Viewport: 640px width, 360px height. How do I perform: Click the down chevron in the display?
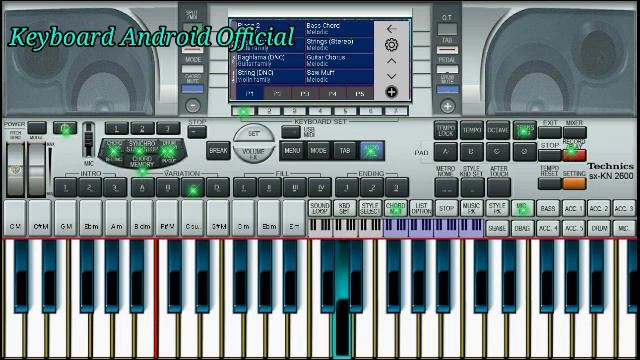(x=391, y=76)
